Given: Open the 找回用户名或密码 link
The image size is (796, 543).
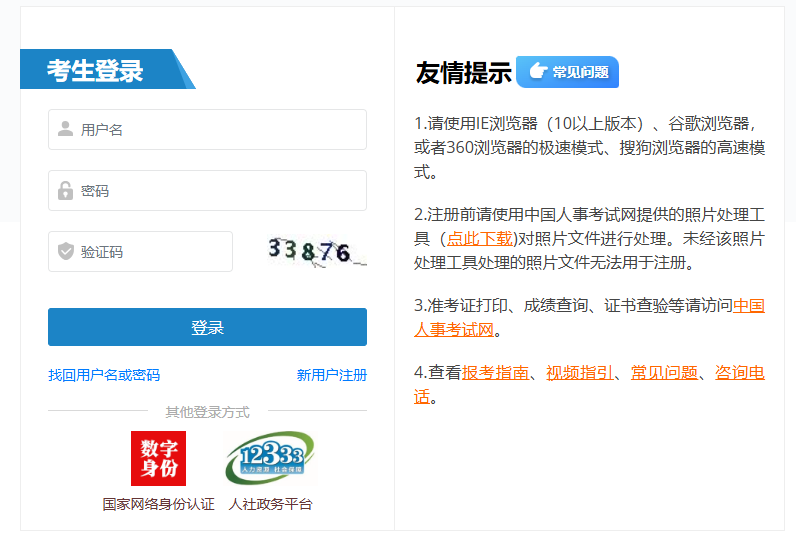Looking at the screenshot, I should (x=104, y=375).
